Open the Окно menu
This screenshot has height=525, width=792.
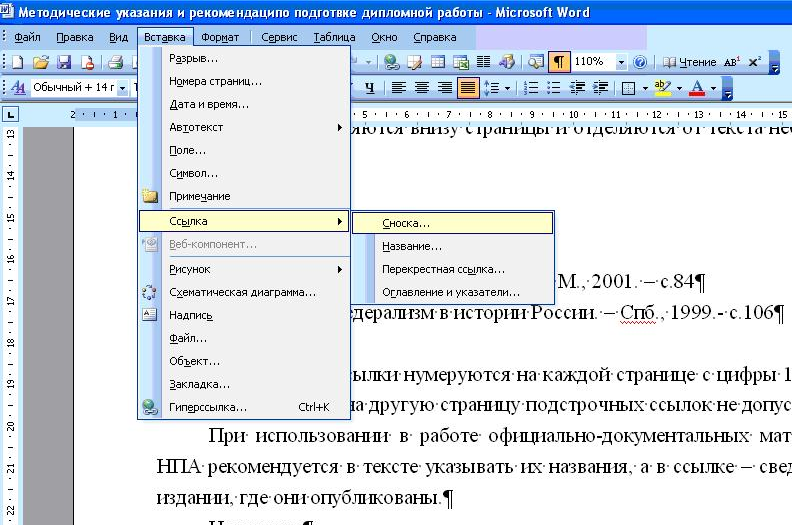tap(384, 37)
